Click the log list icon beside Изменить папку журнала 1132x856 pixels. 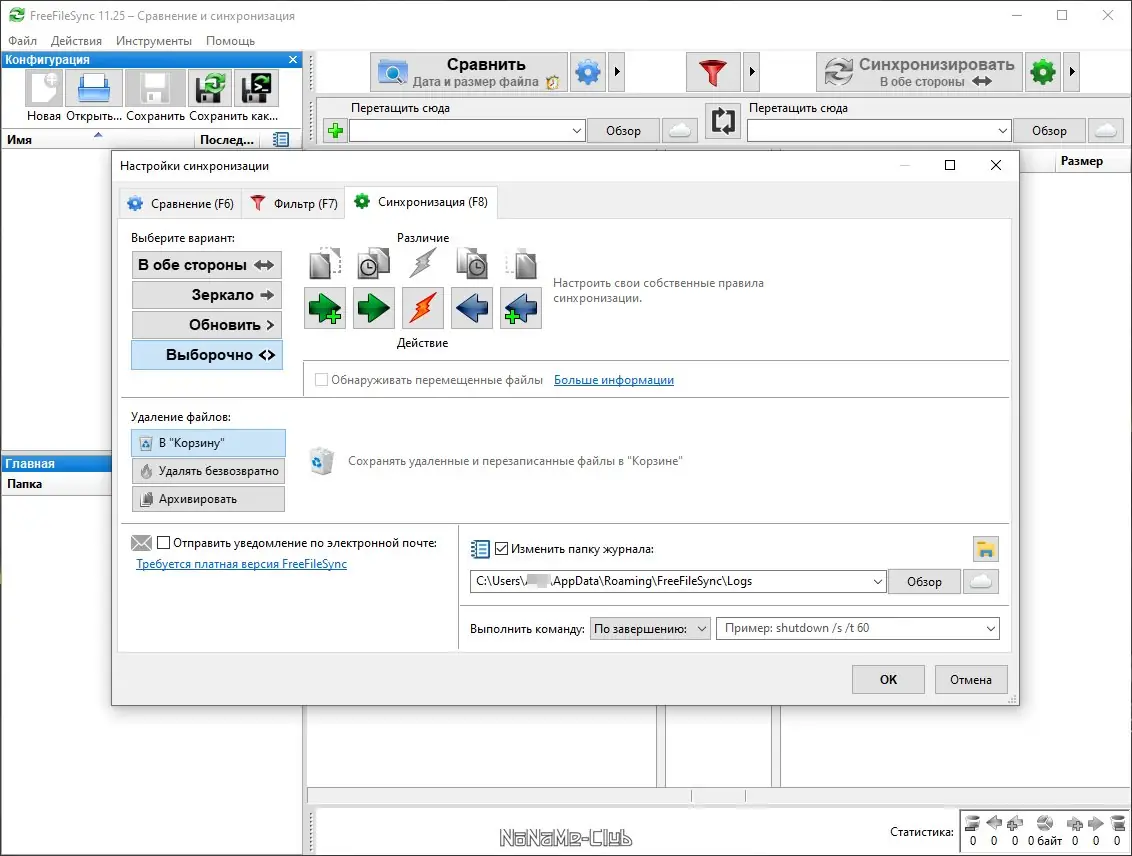(x=480, y=549)
